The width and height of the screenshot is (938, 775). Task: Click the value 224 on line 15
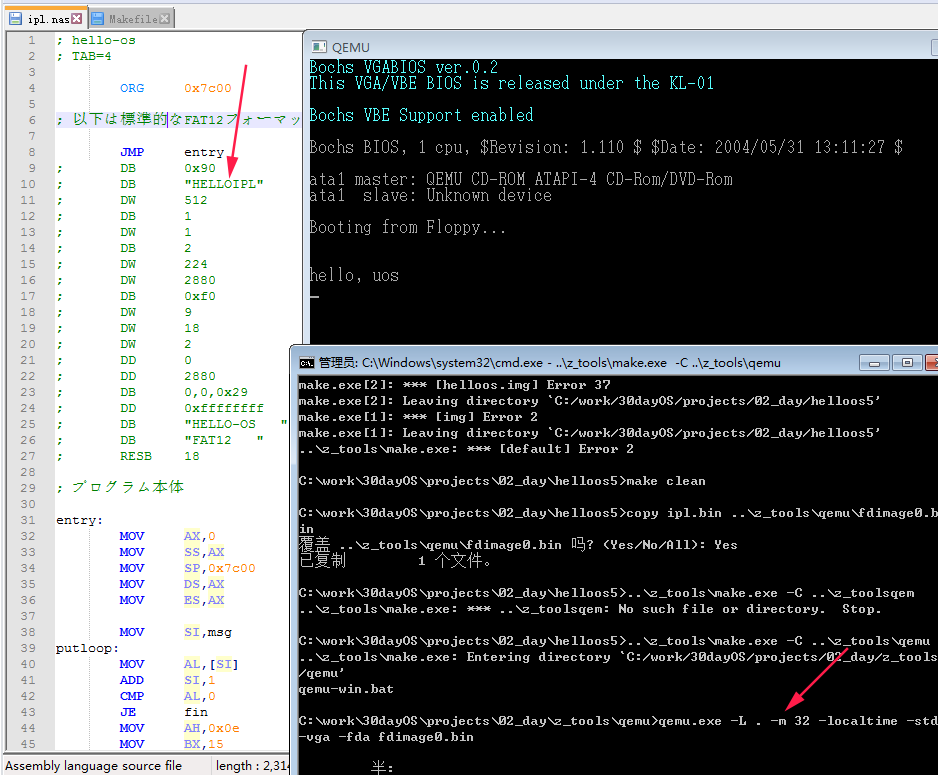(x=196, y=264)
